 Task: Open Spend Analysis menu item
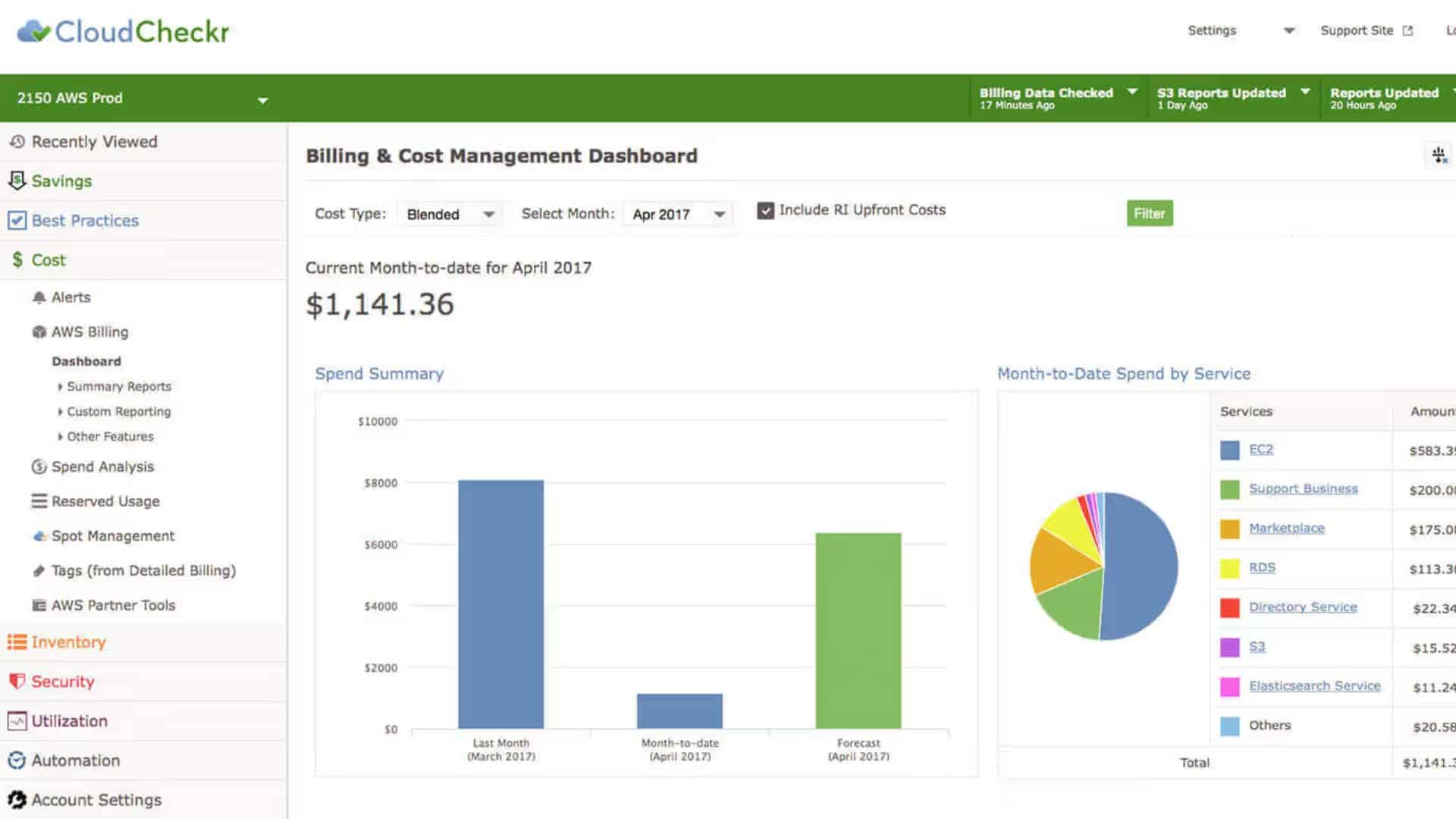coord(102,467)
